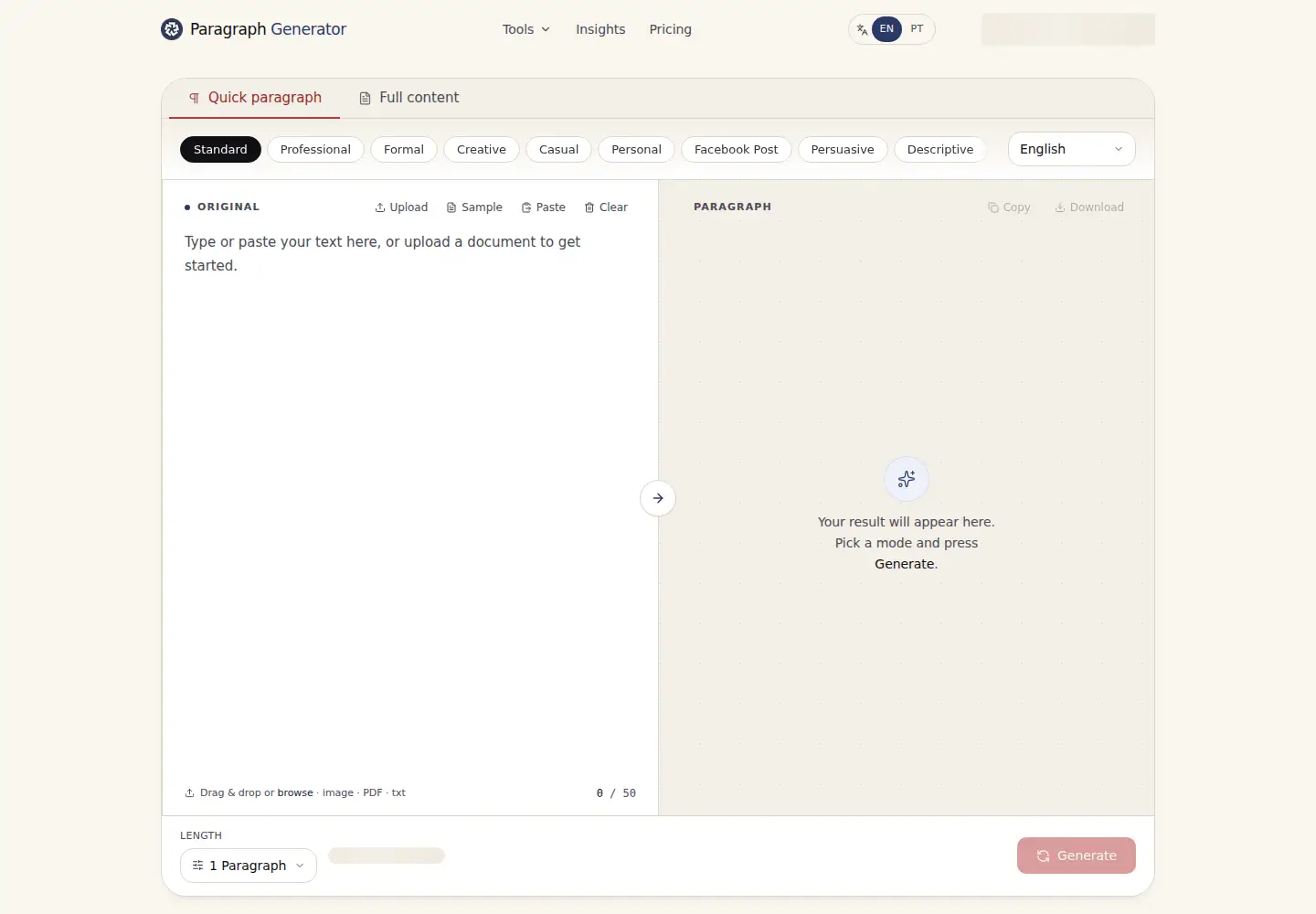The image size is (1316, 914).
Task: Choose the Formal tone chip
Action: 404,149
